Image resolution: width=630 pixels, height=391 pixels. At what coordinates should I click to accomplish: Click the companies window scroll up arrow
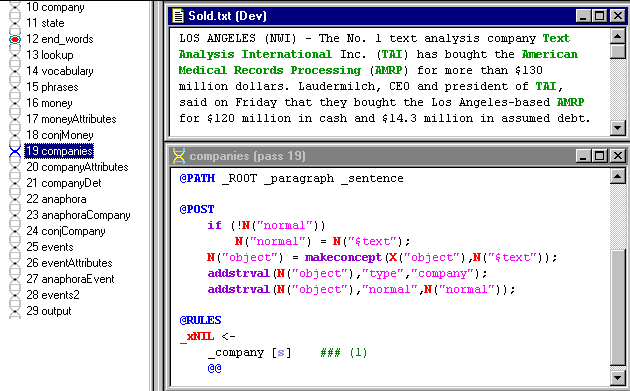[x=618, y=176]
